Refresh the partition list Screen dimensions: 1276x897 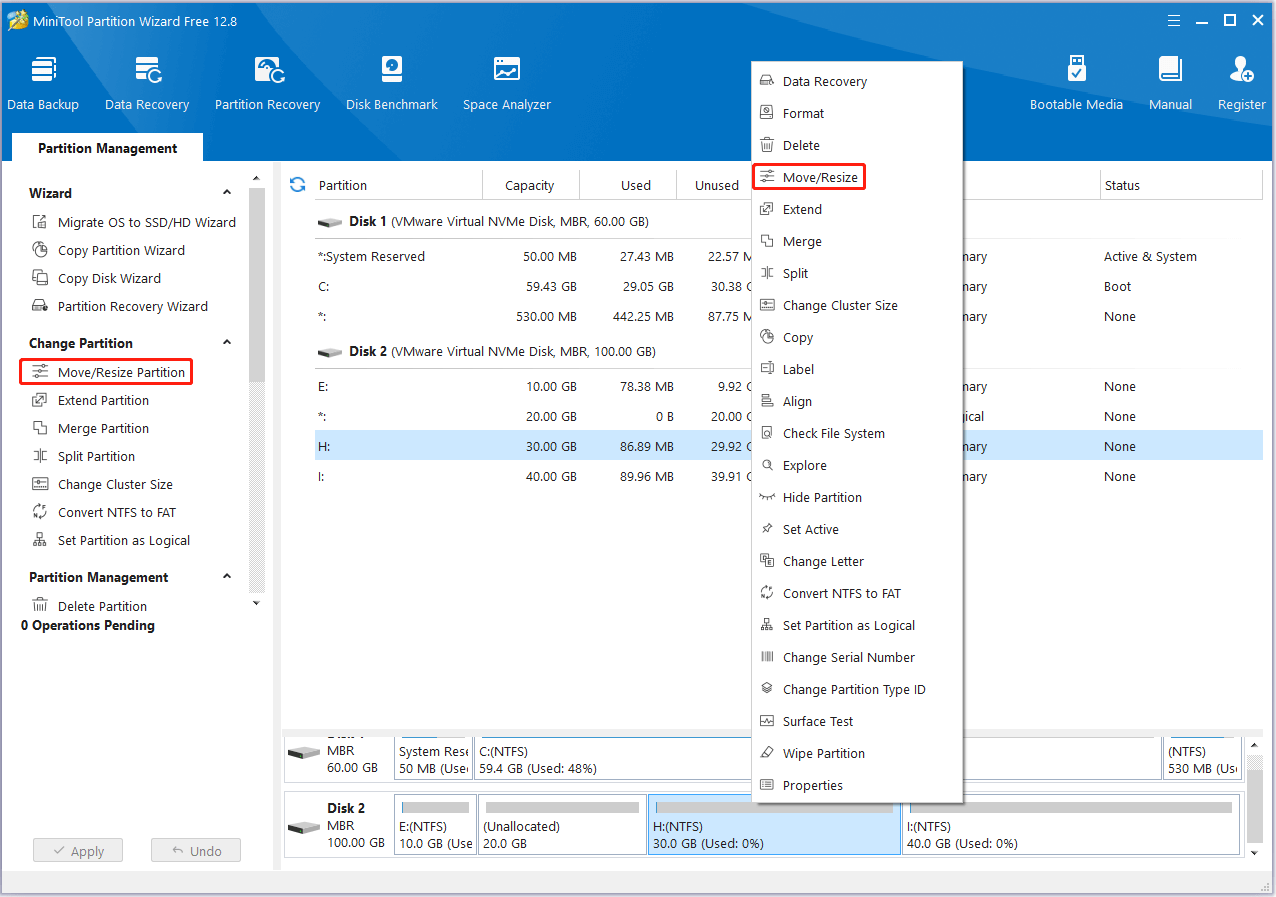click(297, 185)
